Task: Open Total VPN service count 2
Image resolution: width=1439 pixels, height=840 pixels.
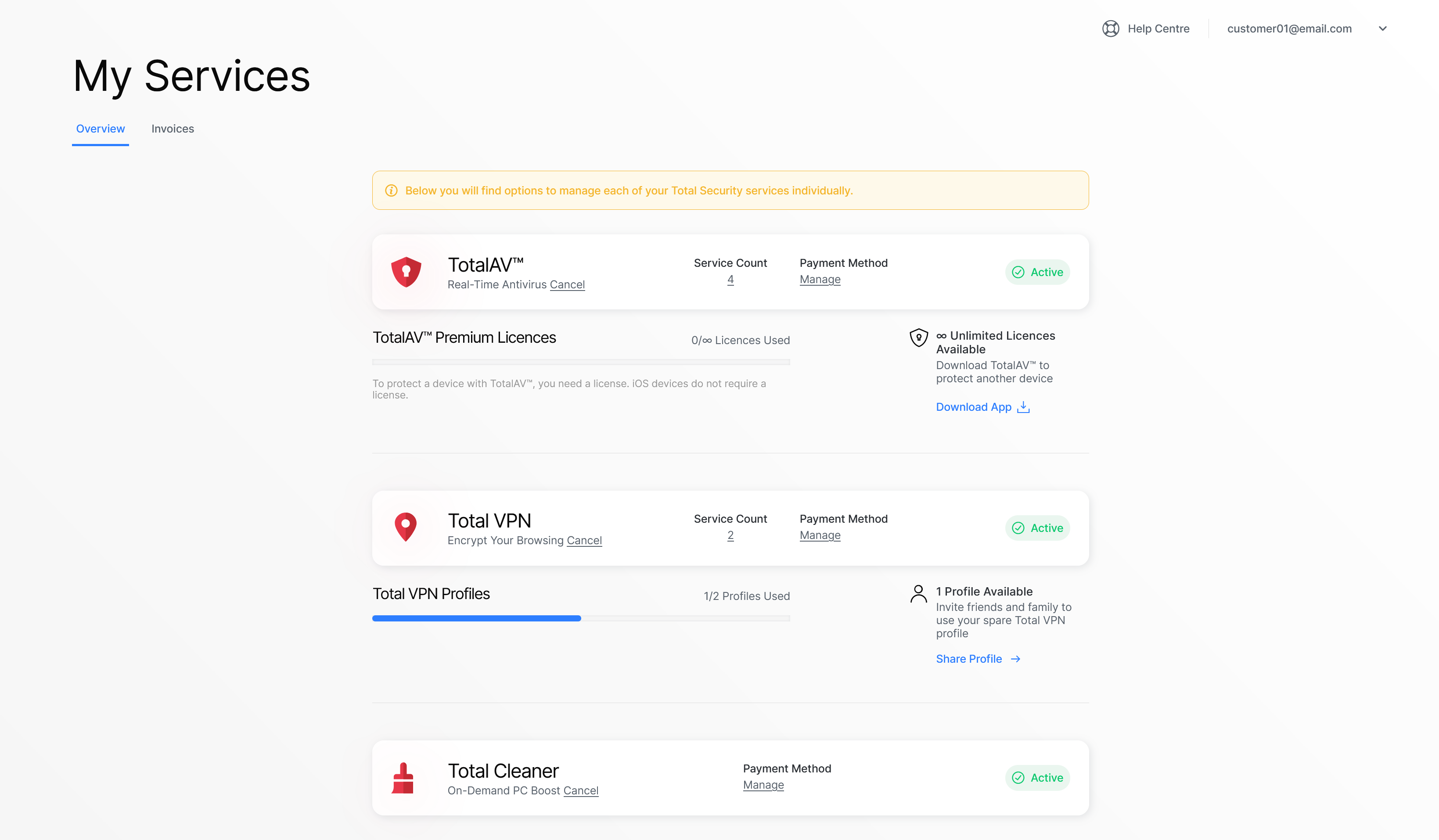Action: (x=730, y=535)
